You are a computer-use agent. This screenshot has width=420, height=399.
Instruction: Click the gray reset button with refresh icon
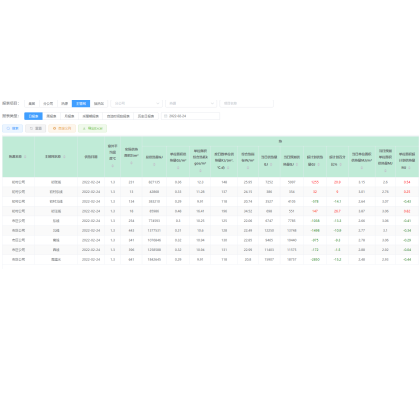36,128
